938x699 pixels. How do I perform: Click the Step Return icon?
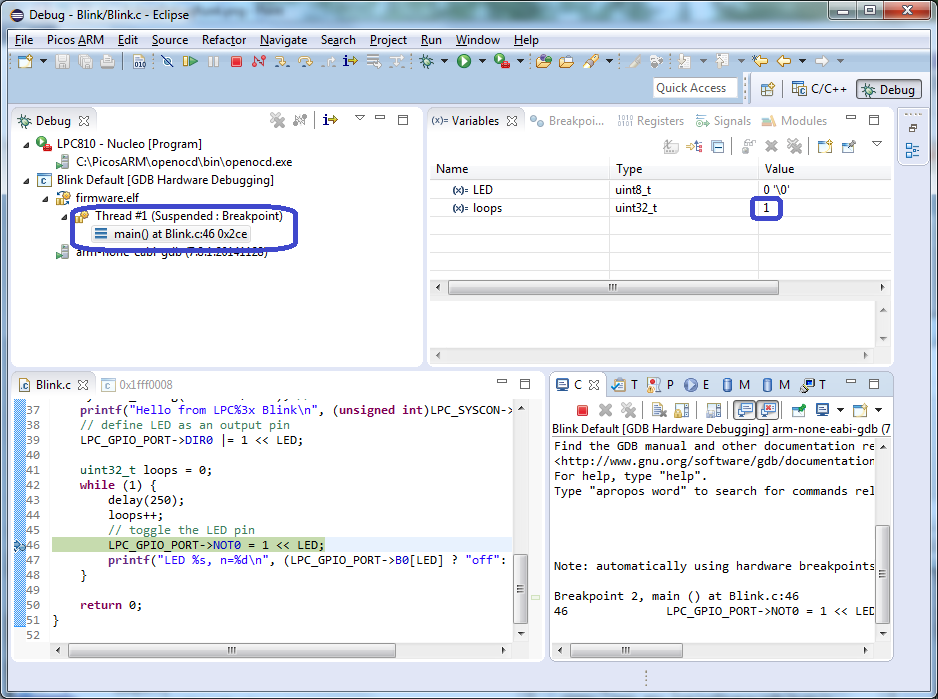click(x=328, y=61)
